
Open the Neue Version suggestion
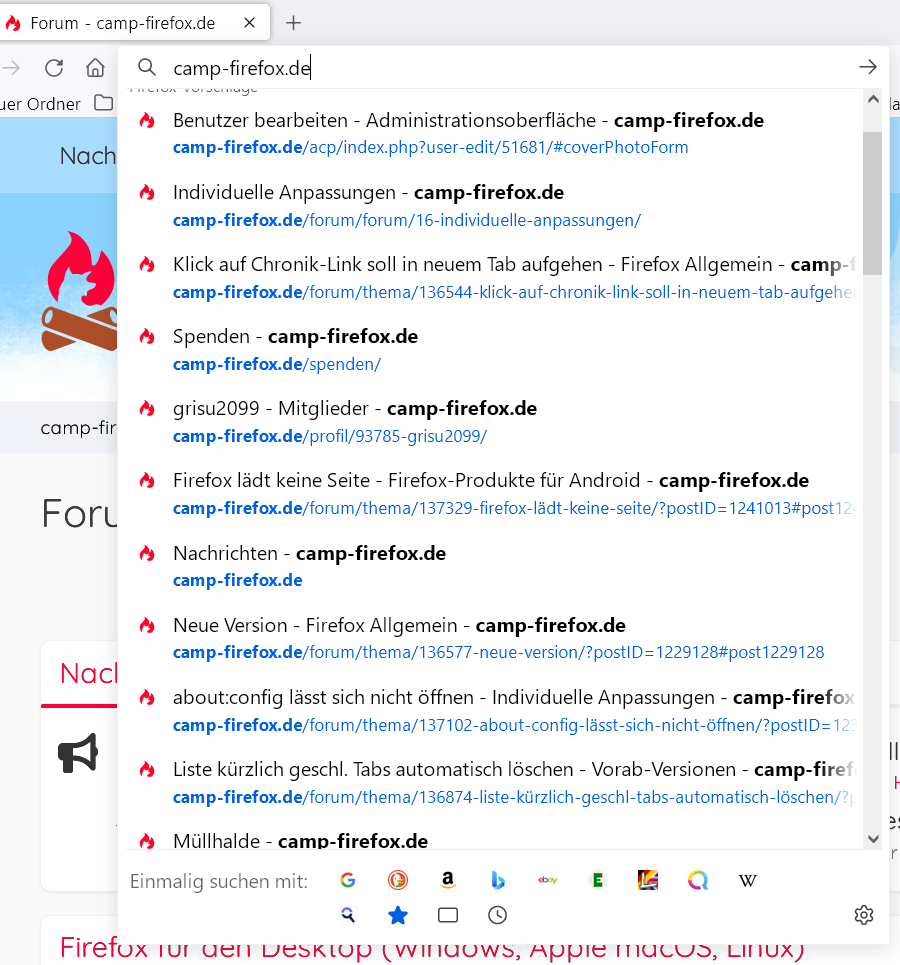[494, 638]
